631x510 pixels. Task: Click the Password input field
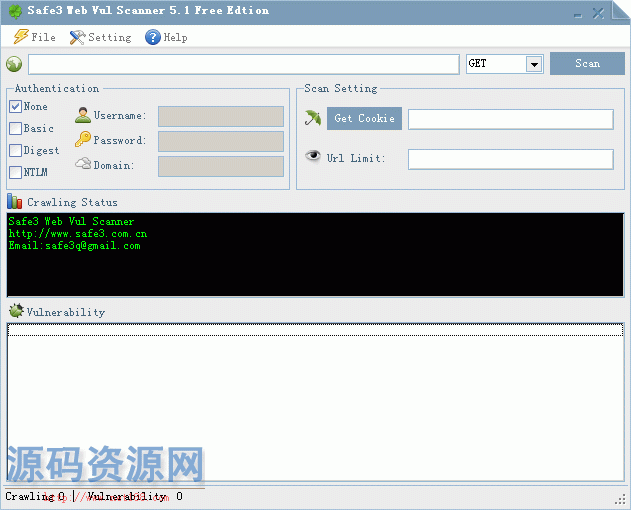point(221,141)
